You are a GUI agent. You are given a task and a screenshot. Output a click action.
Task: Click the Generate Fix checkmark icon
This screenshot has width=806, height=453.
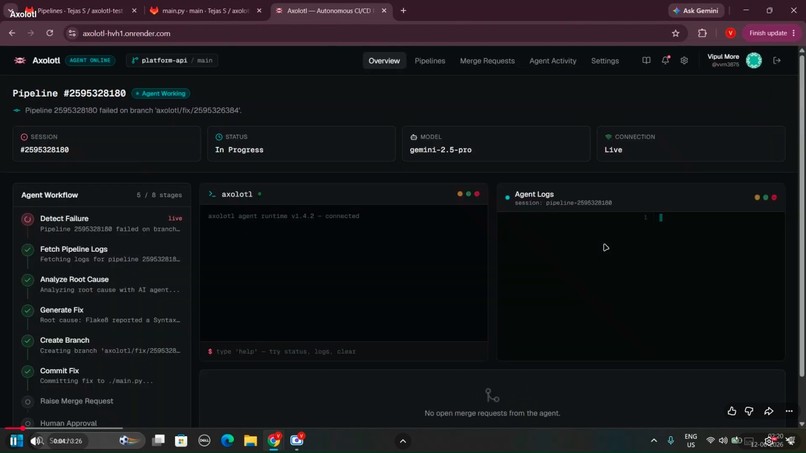click(x=28, y=311)
